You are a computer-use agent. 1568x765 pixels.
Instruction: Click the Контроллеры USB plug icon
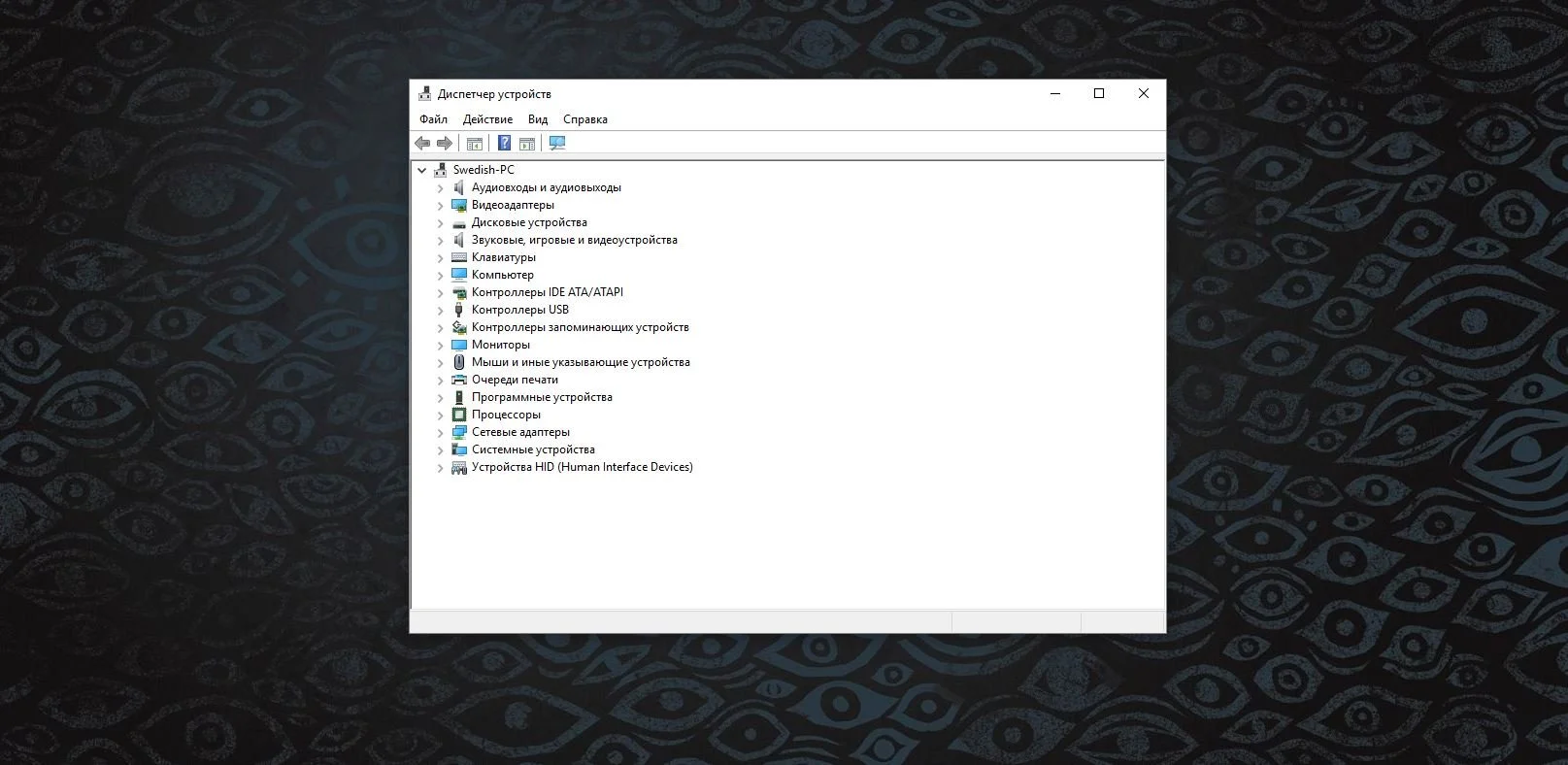pyautogui.click(x=459, y=310)
